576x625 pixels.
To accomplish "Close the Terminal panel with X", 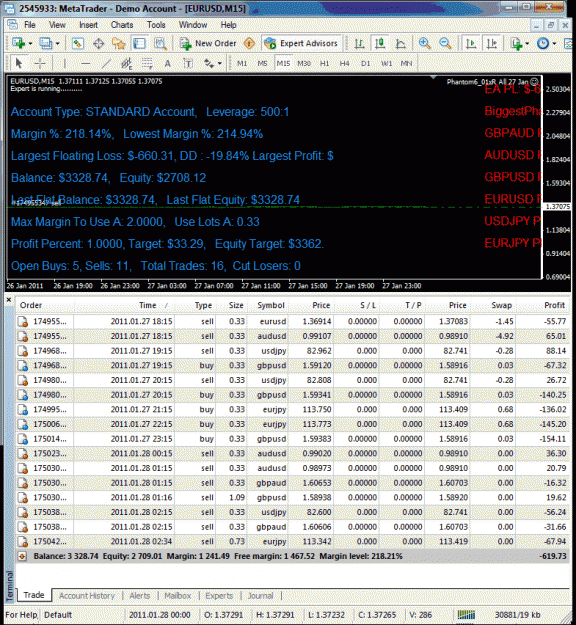I will click(9, 299).
